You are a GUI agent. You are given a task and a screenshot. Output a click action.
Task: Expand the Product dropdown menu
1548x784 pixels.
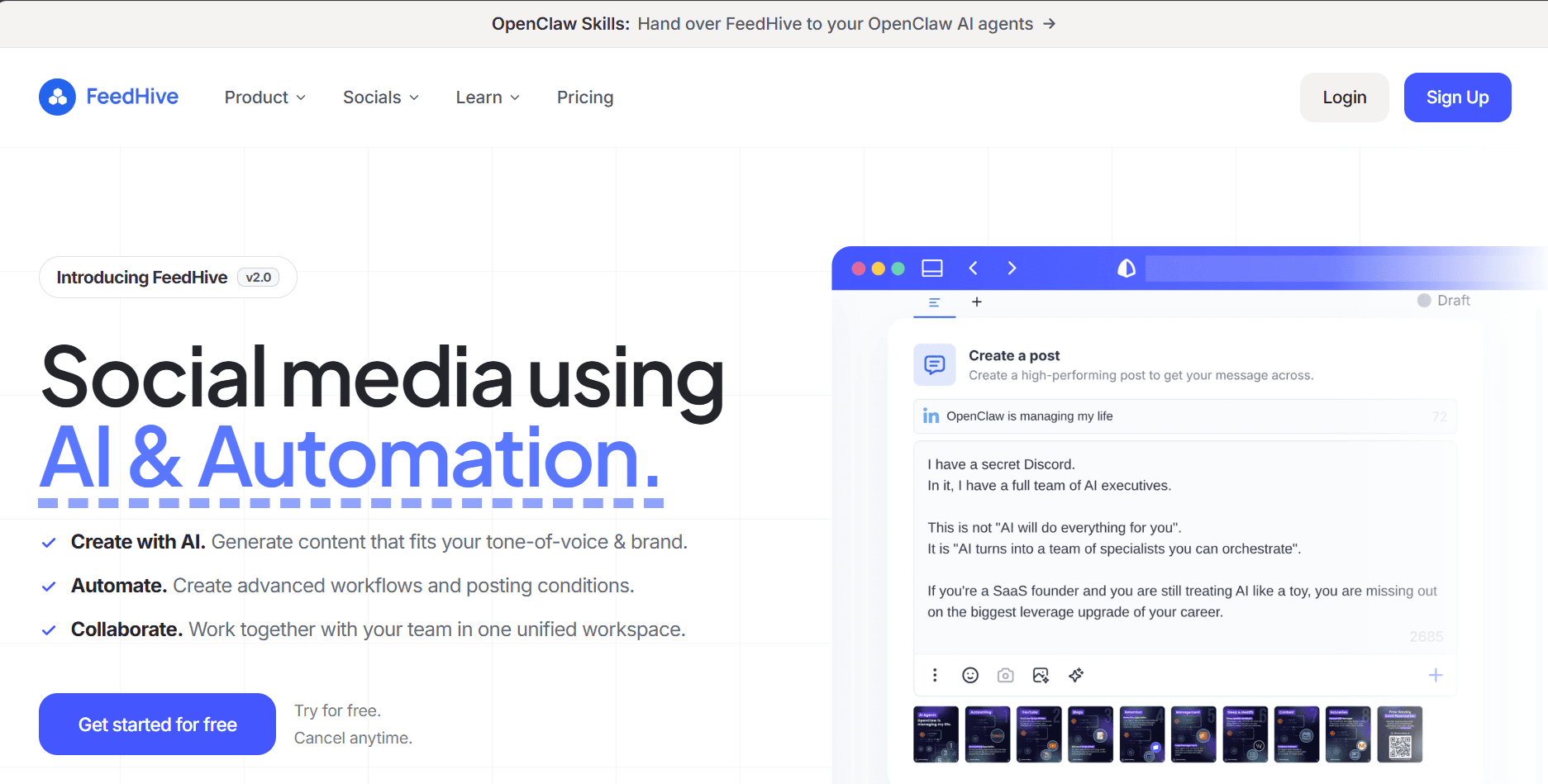click(265, 97)
